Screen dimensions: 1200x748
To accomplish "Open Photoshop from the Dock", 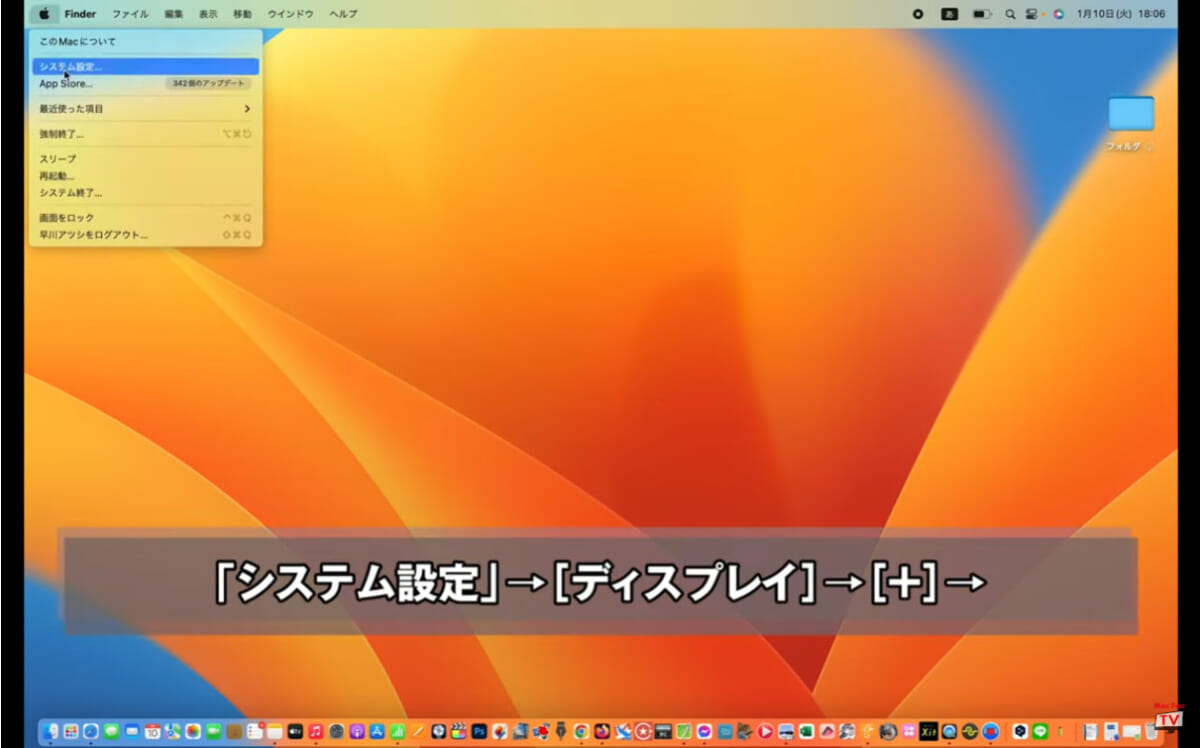I will click(x=479, y=731).
